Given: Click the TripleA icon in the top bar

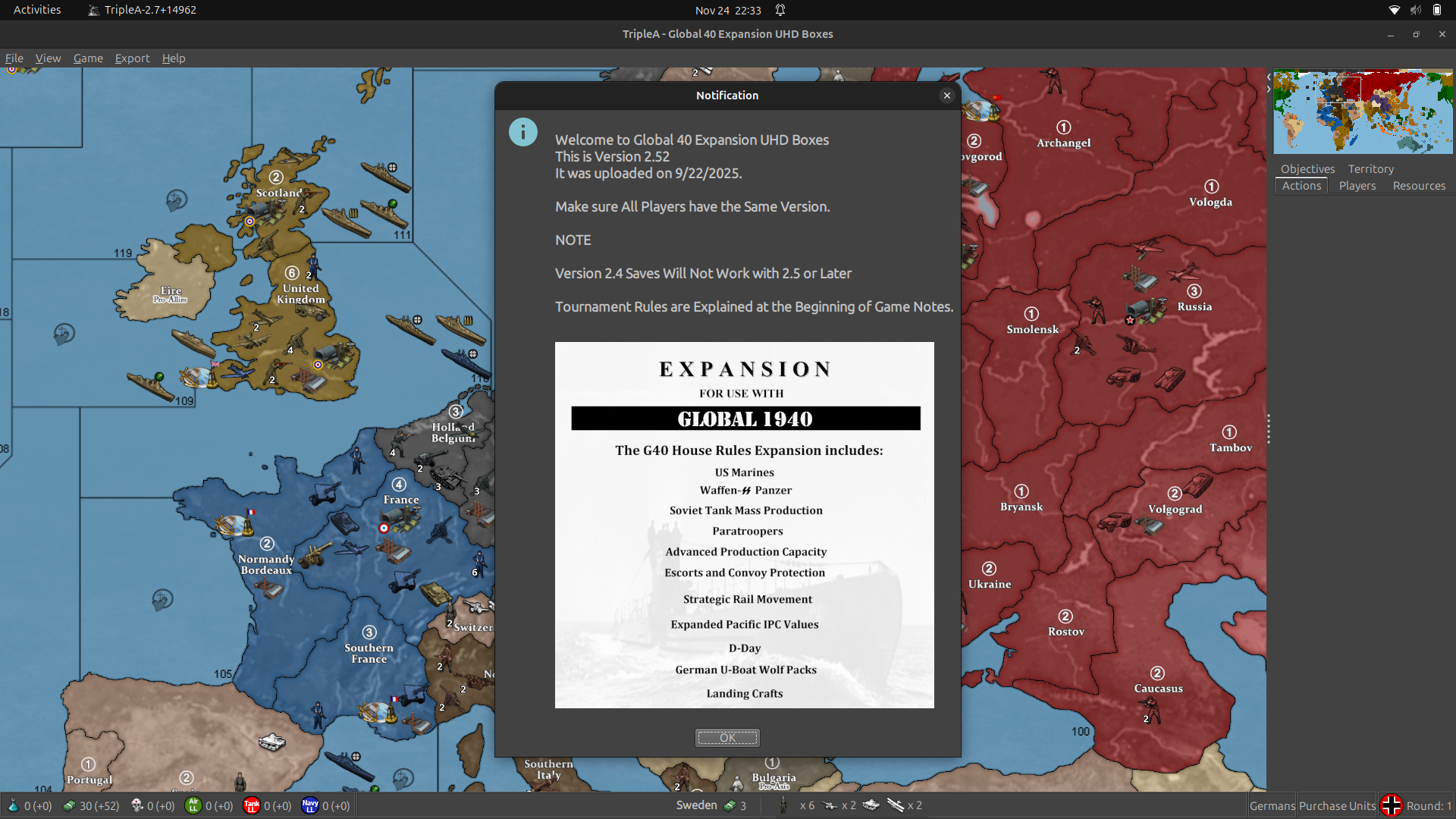Looking at the screenshot, I should click(x=94, y=10).
